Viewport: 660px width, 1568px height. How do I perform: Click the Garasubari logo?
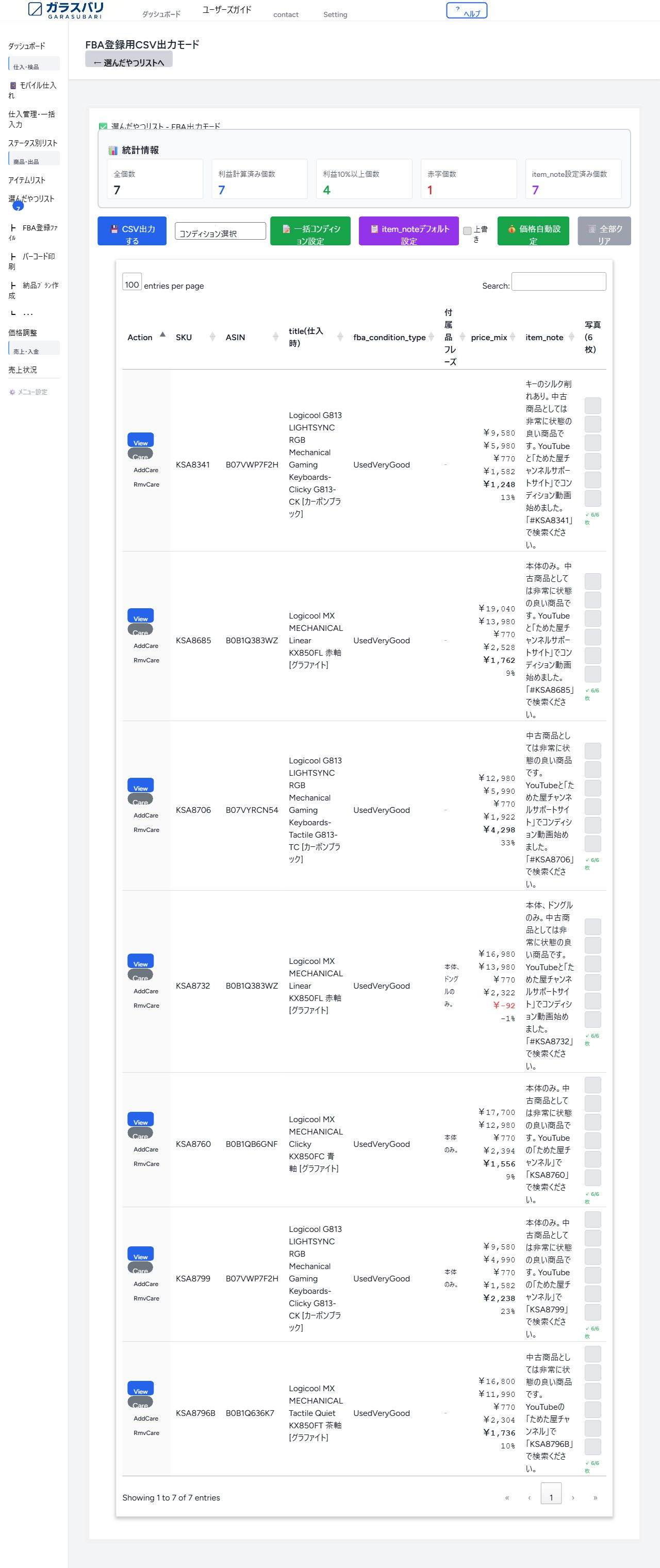click(66, 10)
